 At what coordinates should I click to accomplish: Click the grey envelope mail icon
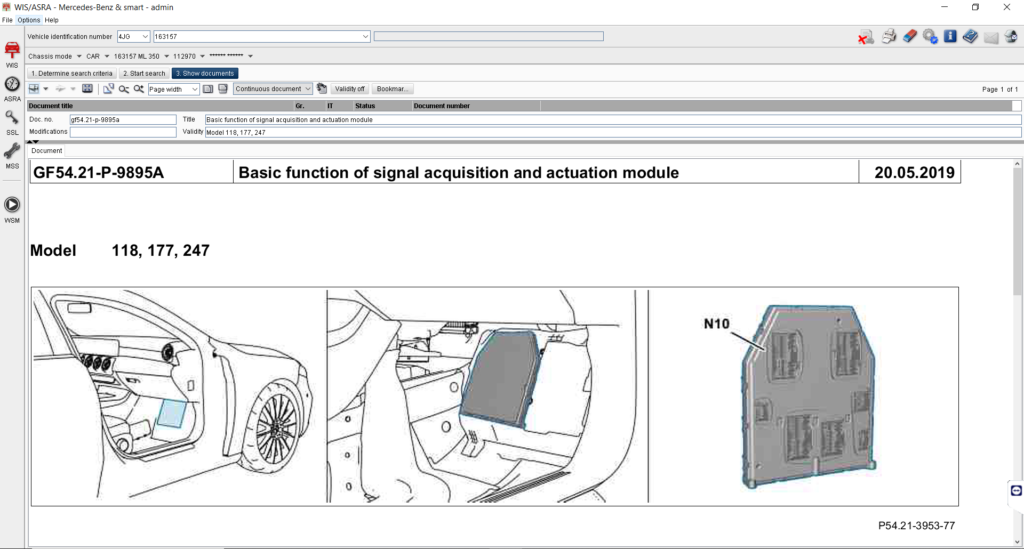(991, 37)
